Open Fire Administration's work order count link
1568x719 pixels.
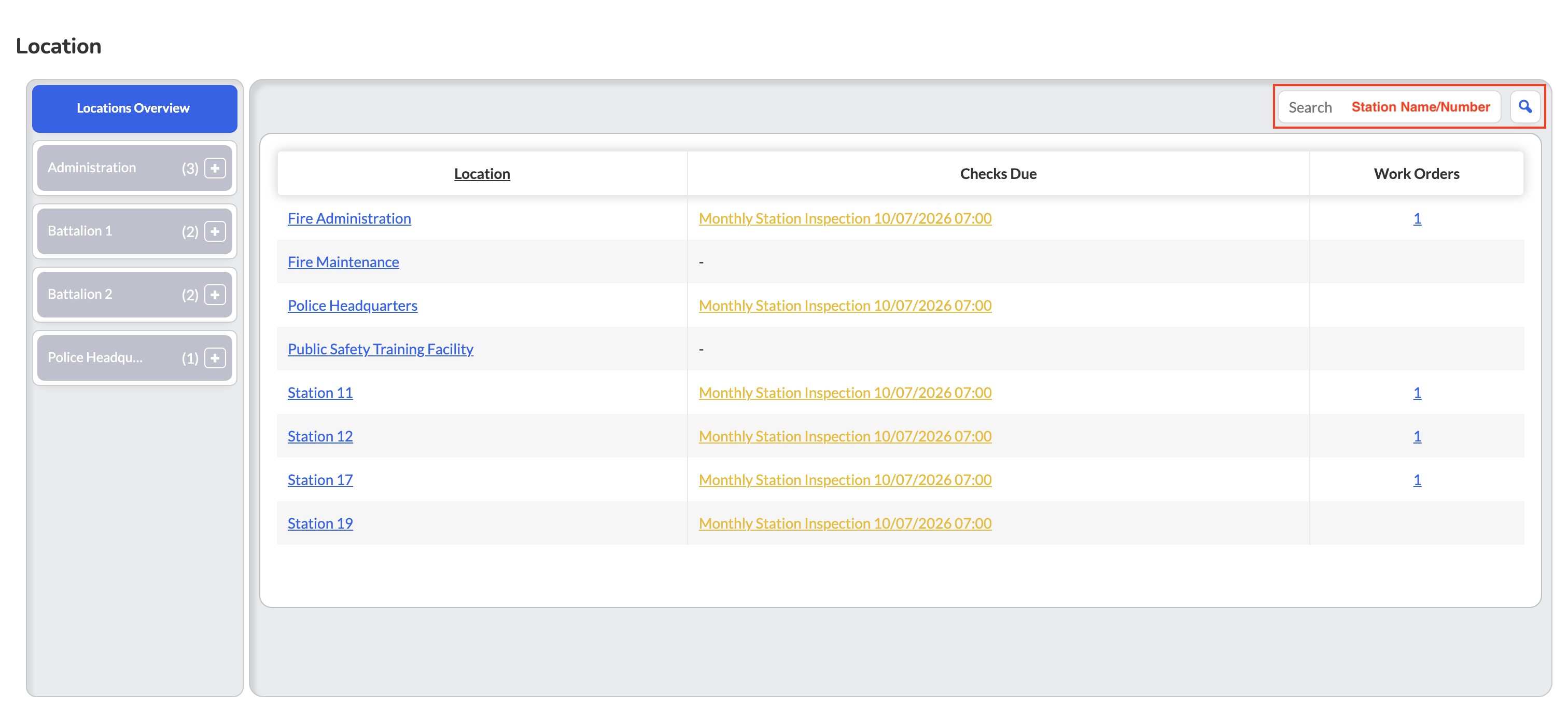click(1417, 218)
